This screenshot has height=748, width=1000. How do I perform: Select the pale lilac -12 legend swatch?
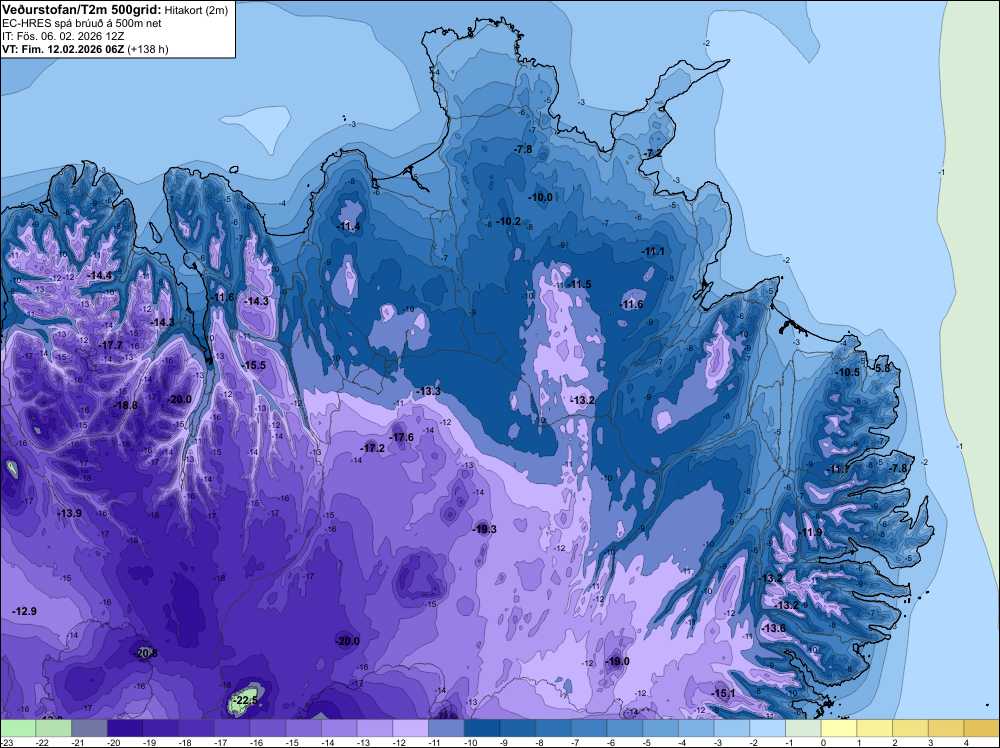tap(411, 728)
